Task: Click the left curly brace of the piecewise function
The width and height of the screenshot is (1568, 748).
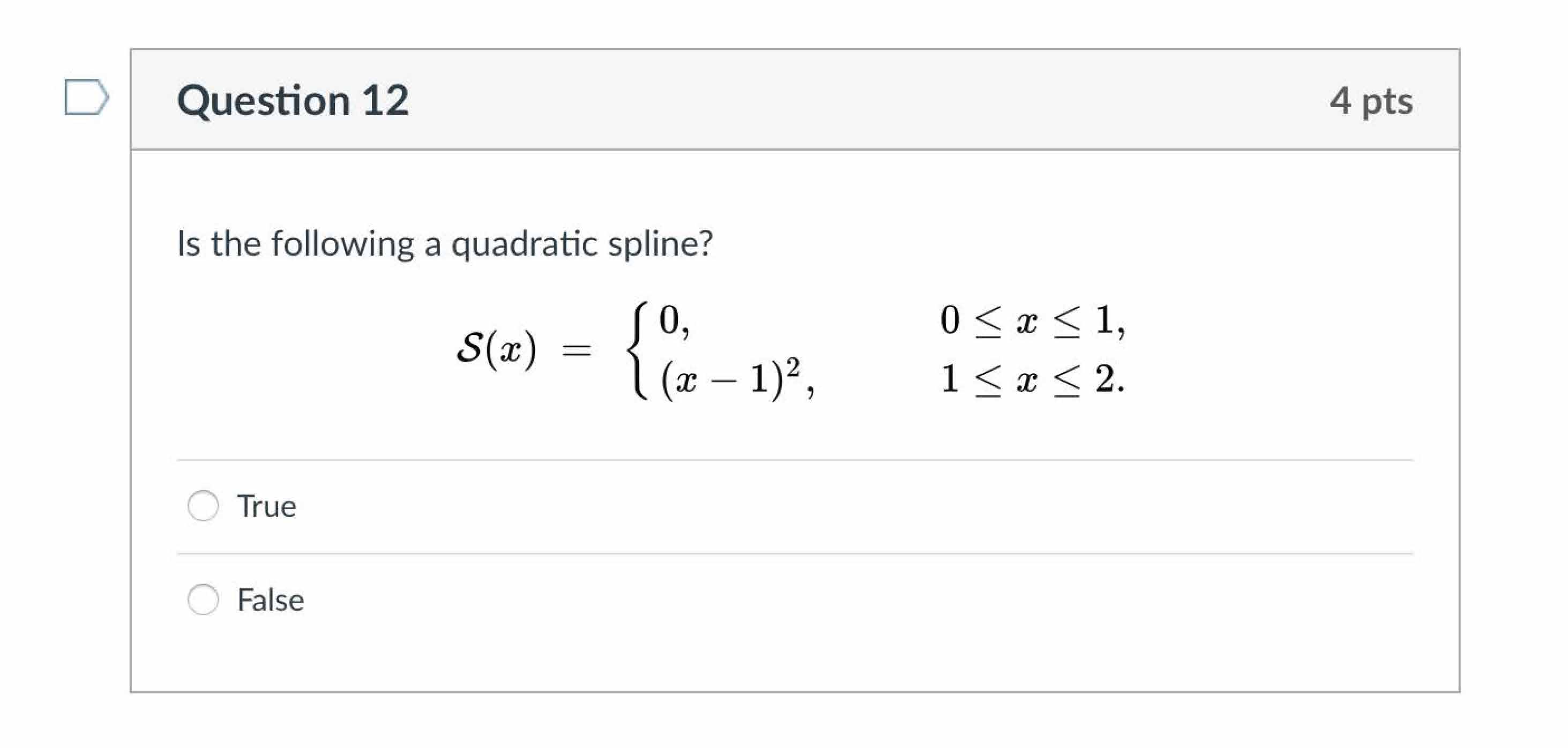Action: click(x=637, y=350)
